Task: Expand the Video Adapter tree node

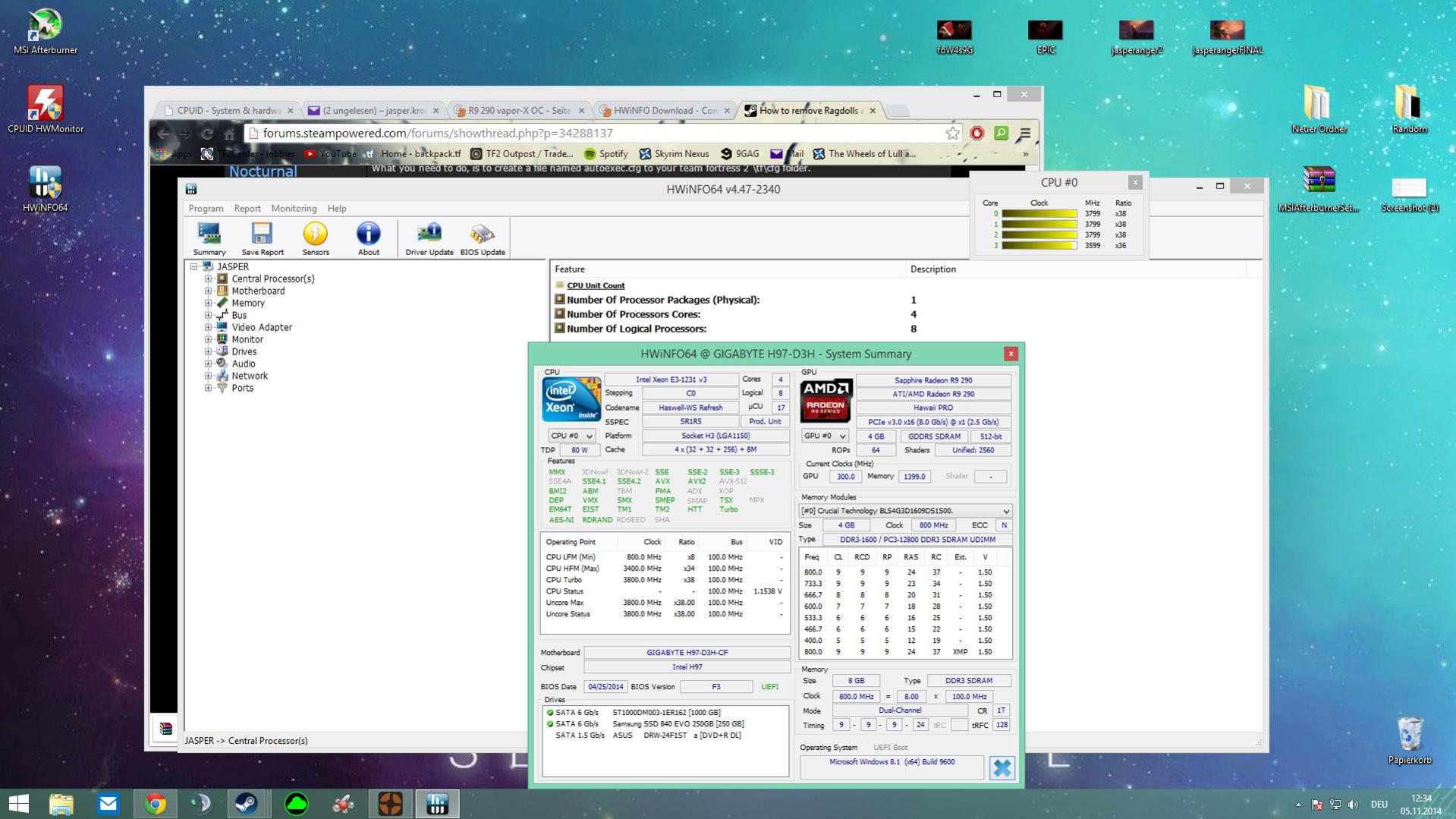Action: coord(208,328)
